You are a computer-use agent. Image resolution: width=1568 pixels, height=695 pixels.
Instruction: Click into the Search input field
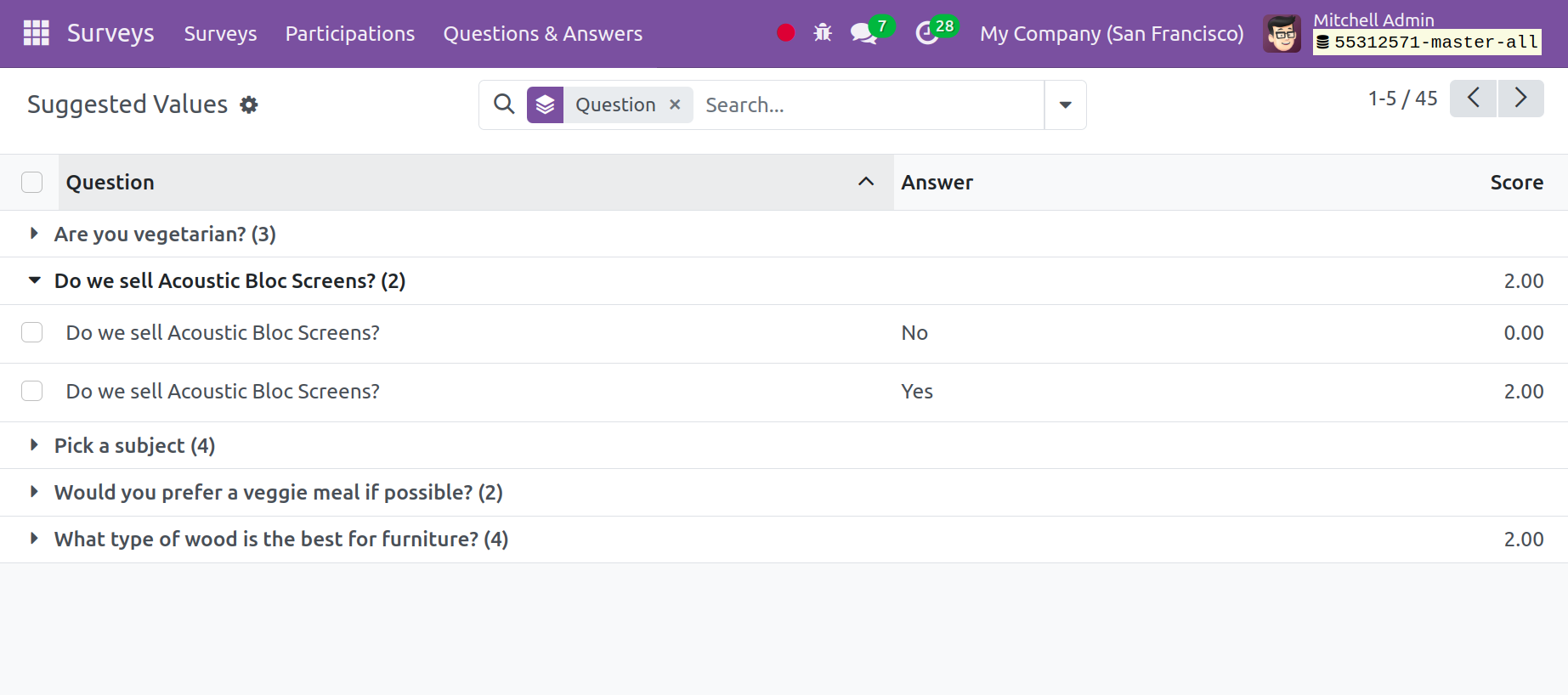[867, 105]
